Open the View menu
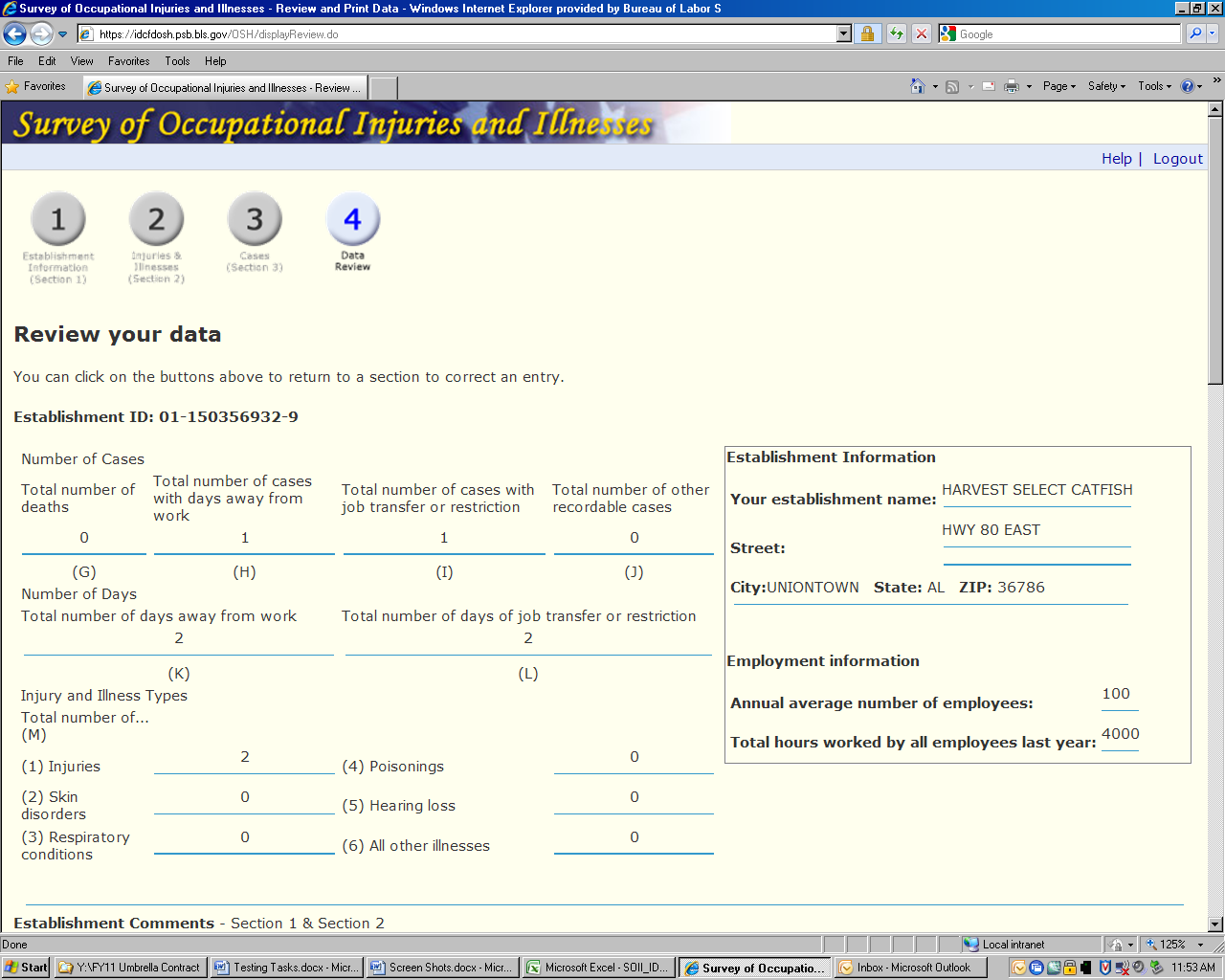Screen dimensions: 1225x980 tap(81, 61)
